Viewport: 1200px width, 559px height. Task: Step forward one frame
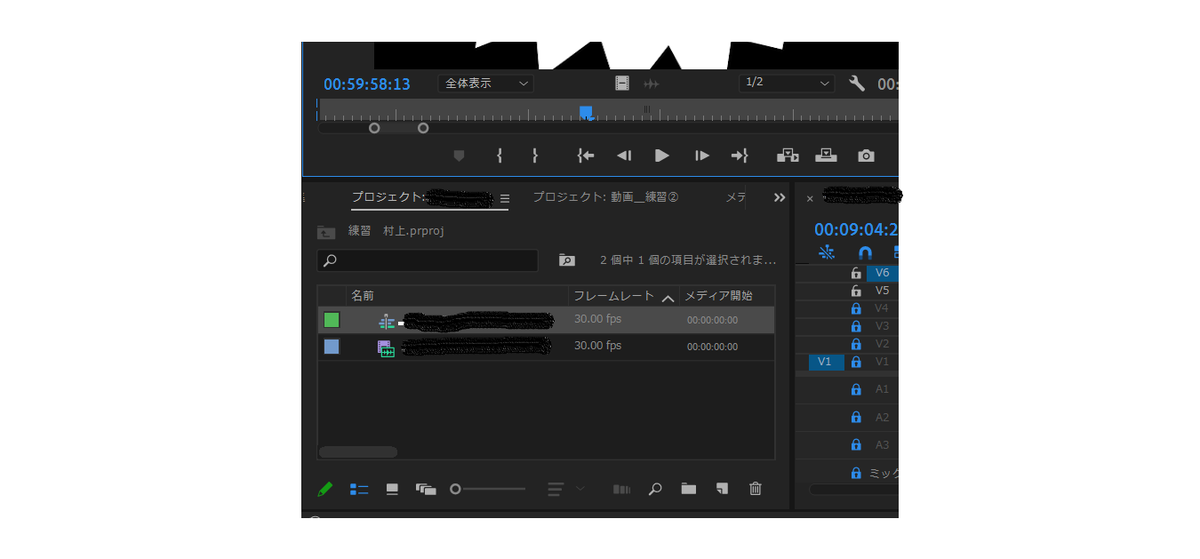[x=702, y=155]
